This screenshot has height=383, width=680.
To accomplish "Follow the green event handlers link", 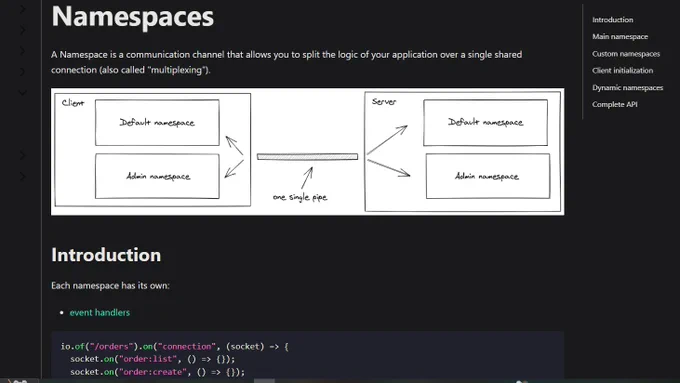I will point(100,313).
